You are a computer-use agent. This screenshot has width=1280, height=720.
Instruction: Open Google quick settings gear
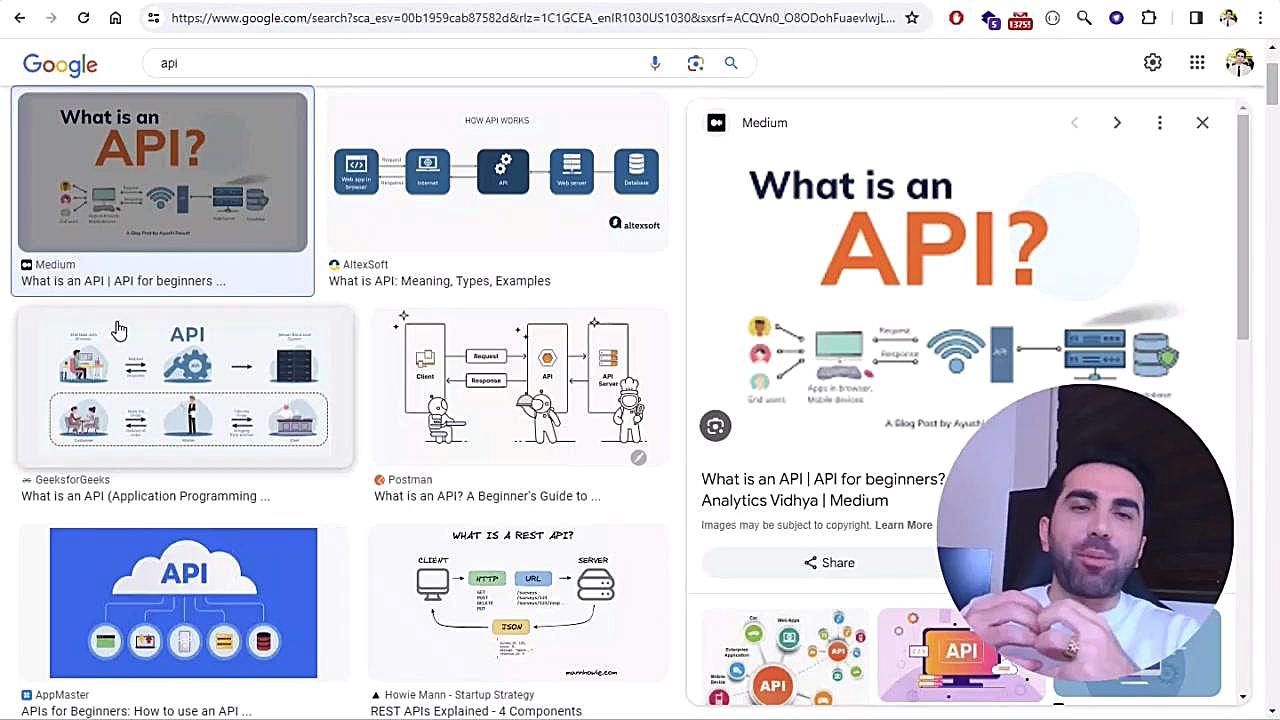1153,63
